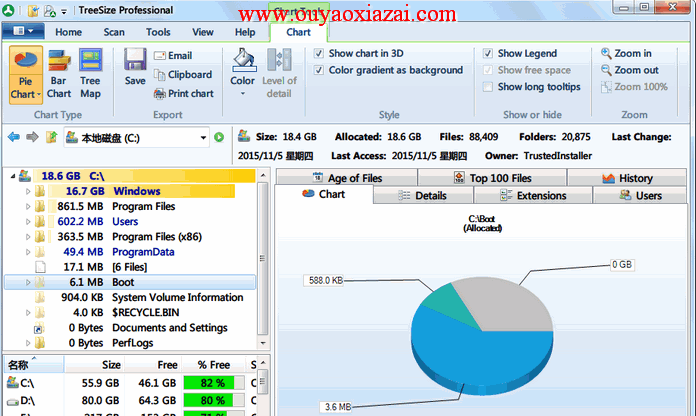Save the chart with floppy icon
The height and width of the screenshot is (416, 696).
(x=135, y=67)
